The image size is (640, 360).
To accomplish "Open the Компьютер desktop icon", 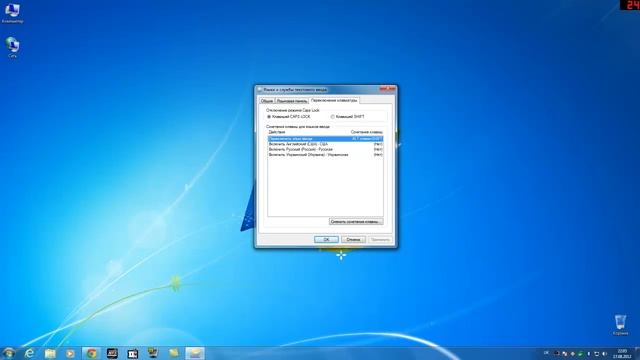I will (x=12, y=13).
